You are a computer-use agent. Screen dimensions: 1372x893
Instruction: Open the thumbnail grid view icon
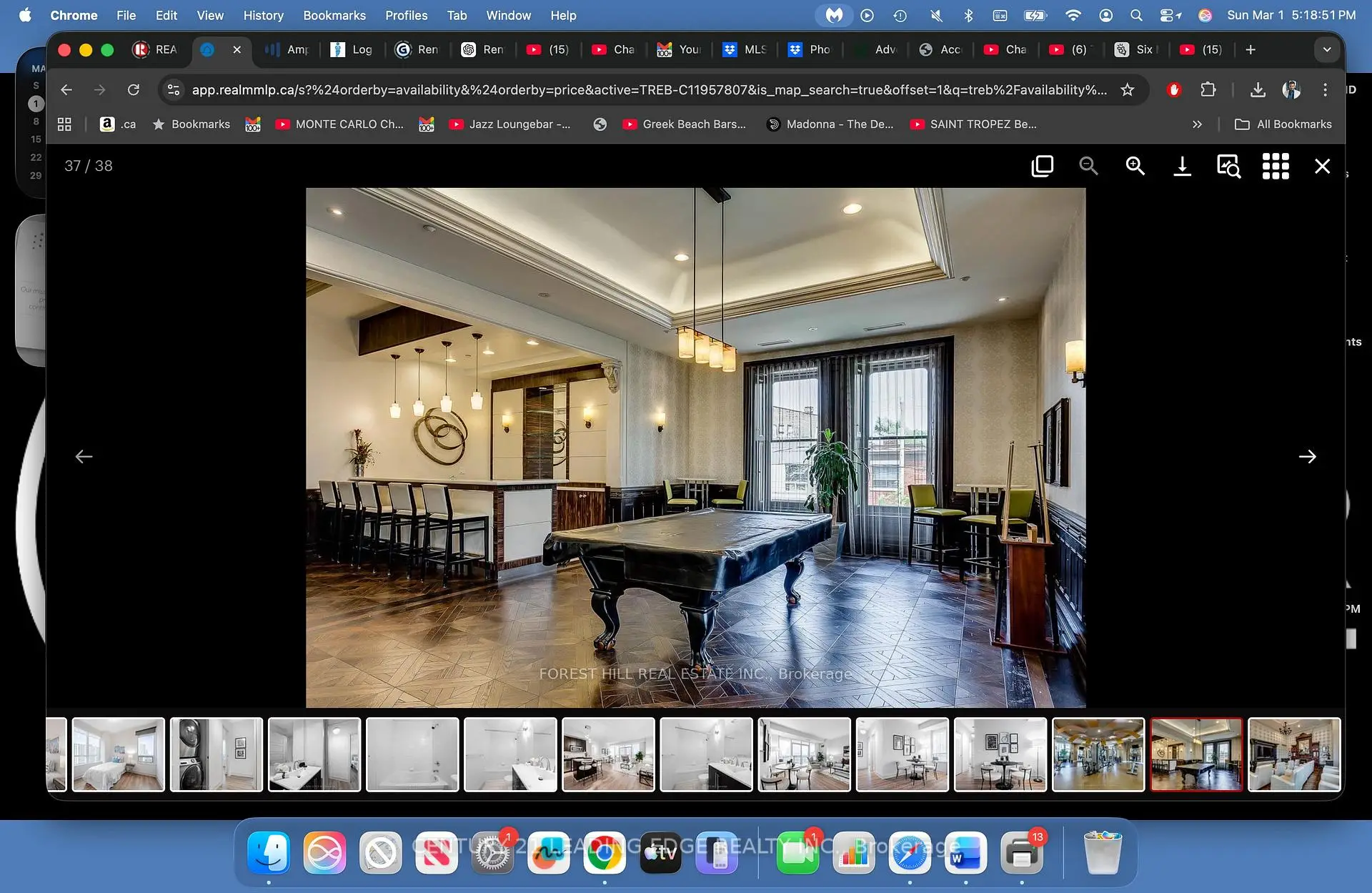(1276, 166)
